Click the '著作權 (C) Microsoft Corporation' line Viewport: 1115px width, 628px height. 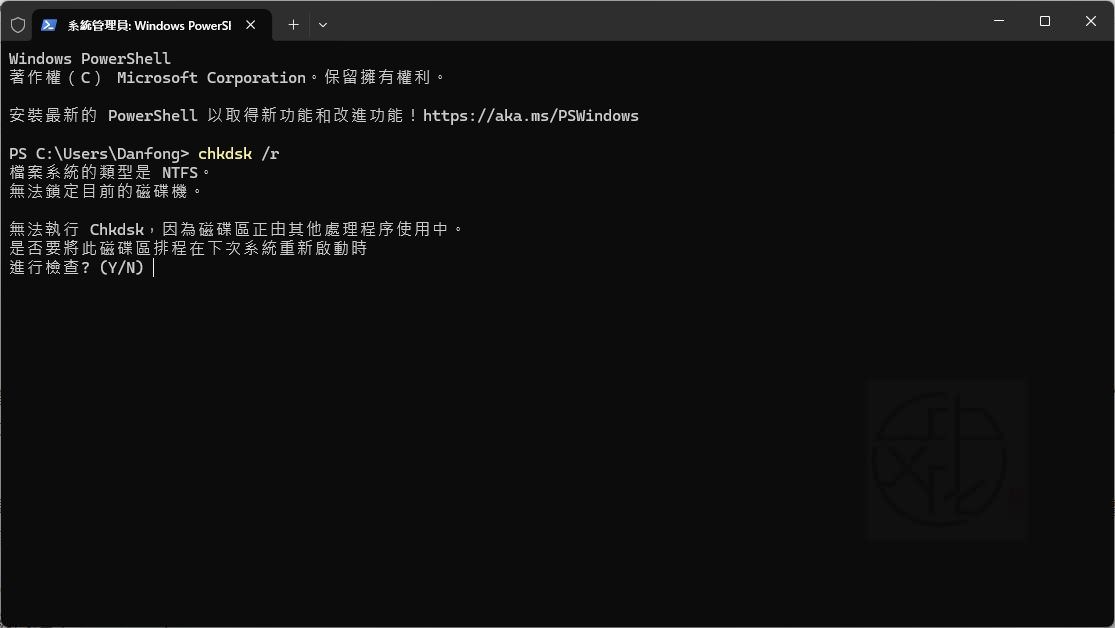[x=227, y=78]
